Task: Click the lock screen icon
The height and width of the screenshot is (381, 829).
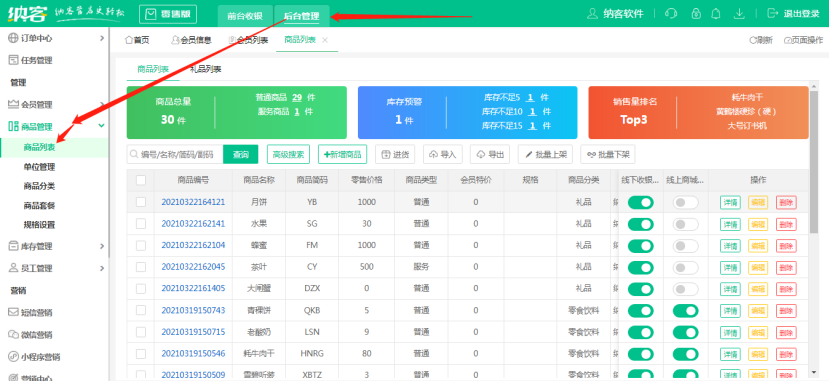Action: pyautogui.click(x=696, y=14)
